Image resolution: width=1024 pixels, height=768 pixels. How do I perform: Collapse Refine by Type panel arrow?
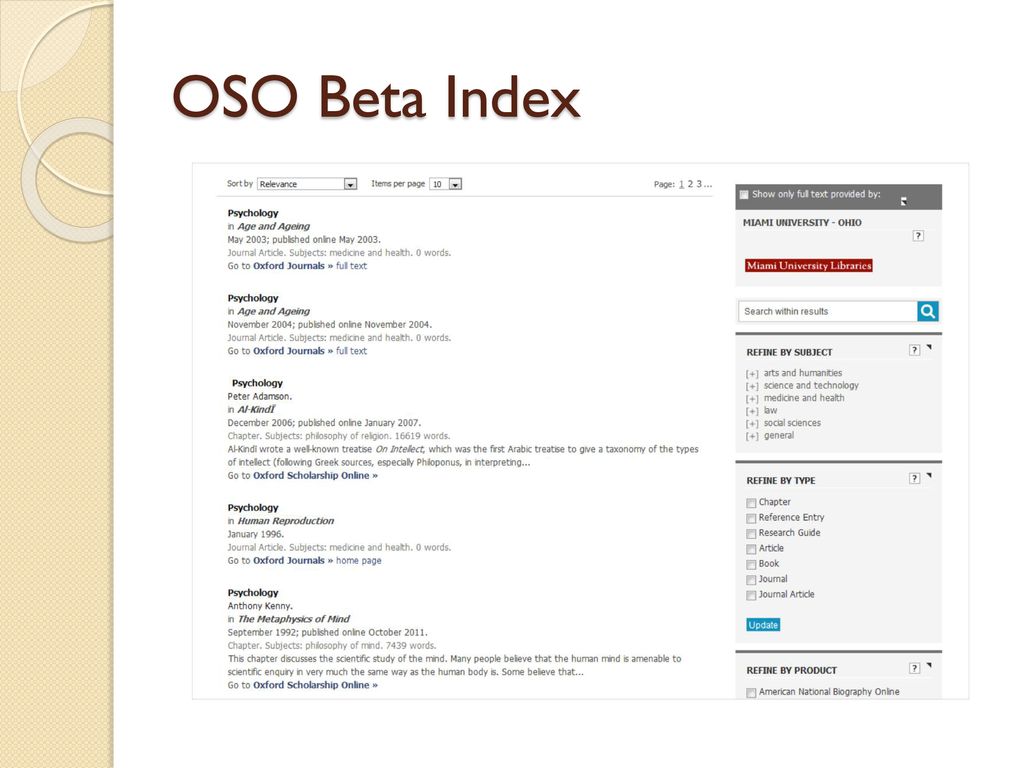click(929, 475)
